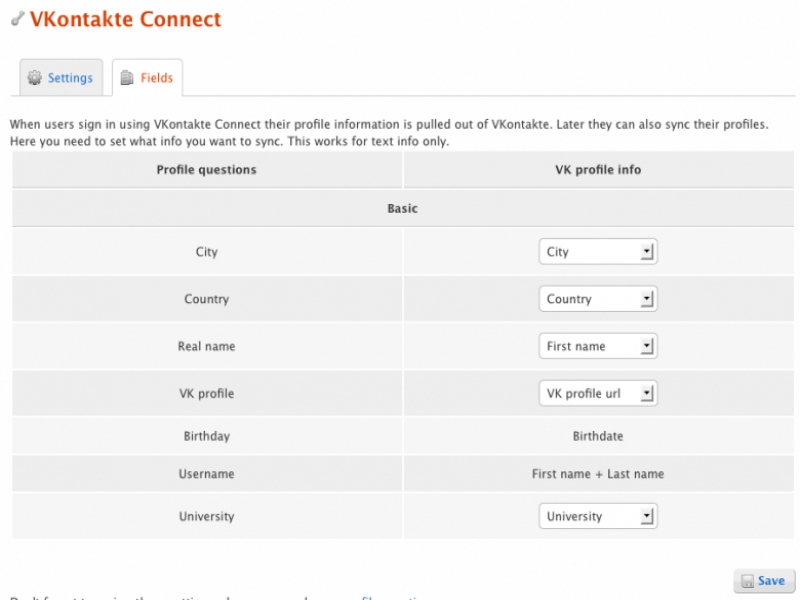Click the First name + Last name text
The width and height of the screenshot is (800, 600).
[x=598, y=474]
